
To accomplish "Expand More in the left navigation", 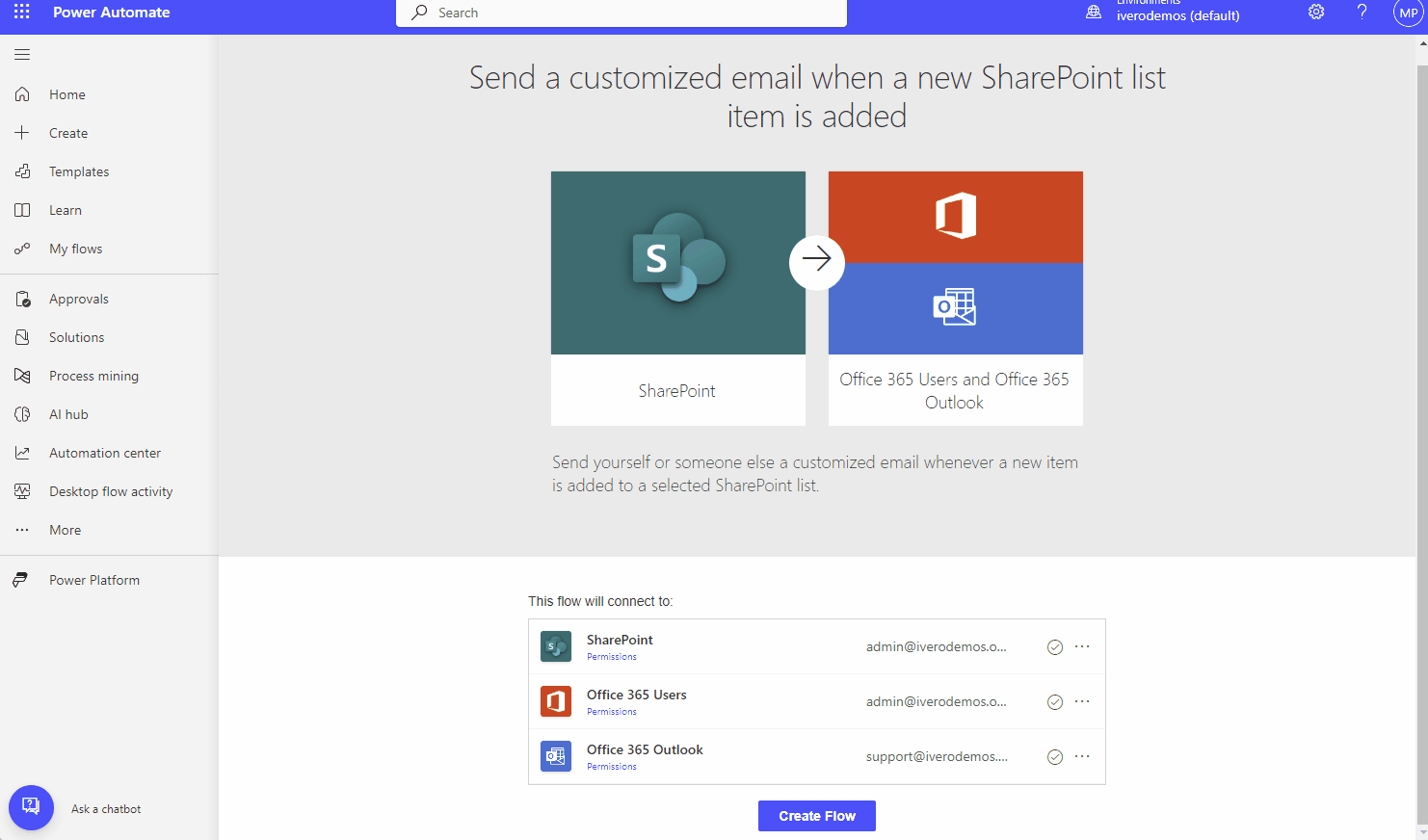I will coord(65,530).
